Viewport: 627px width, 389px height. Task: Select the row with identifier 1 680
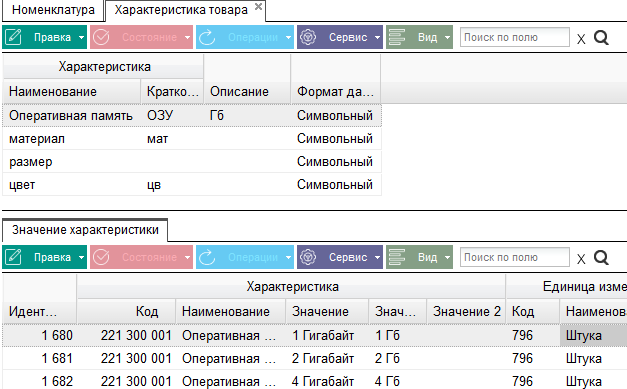(315, 335)
